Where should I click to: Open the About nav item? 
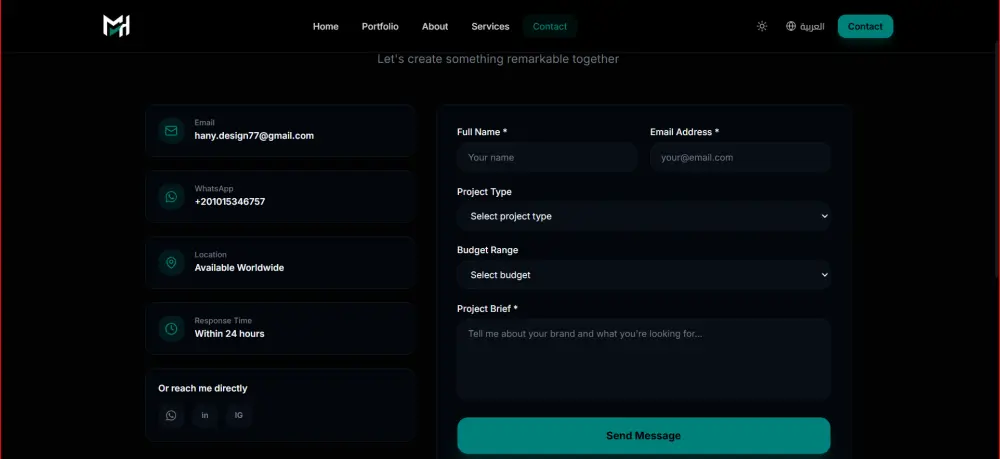coord(435,26)
